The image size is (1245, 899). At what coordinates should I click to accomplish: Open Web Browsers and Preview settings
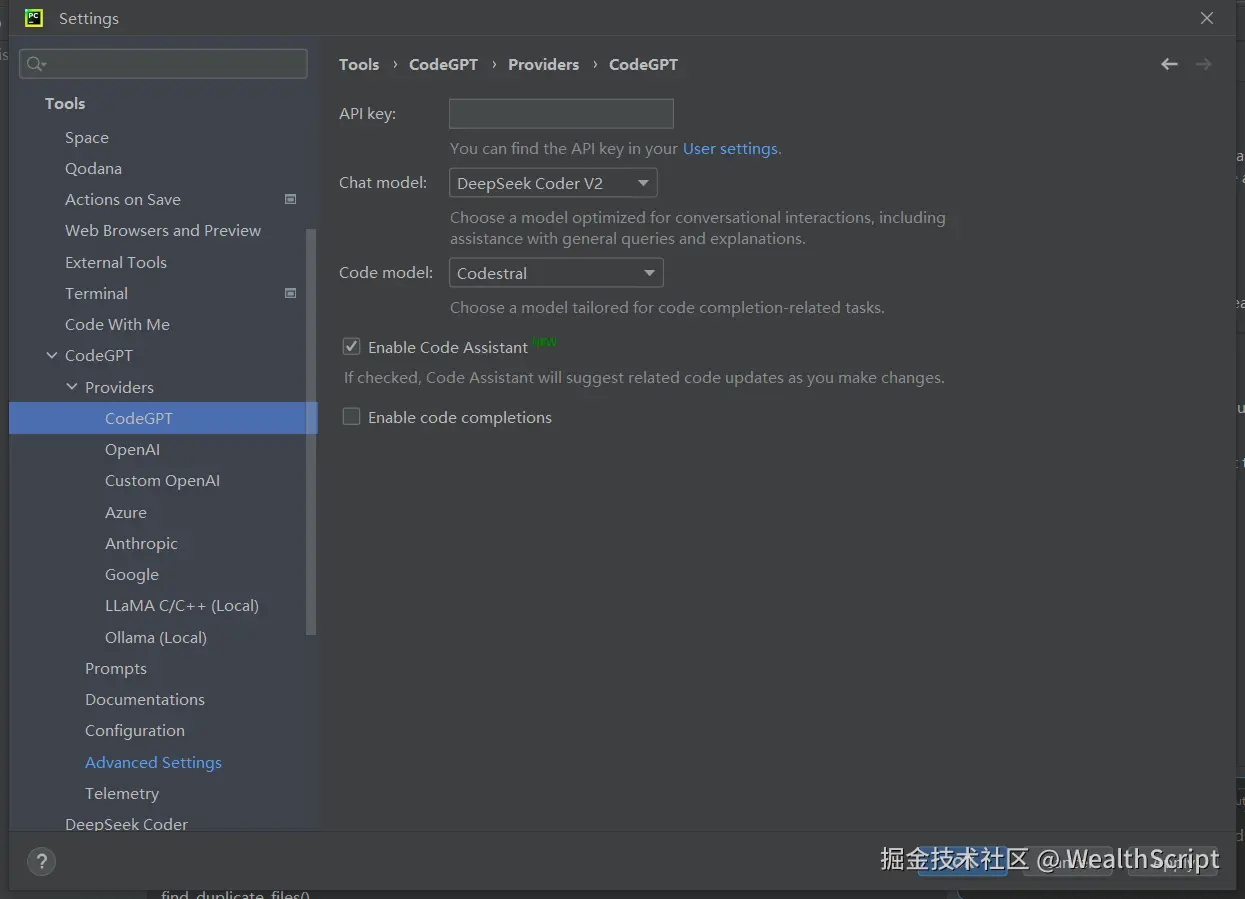point(163,230)
